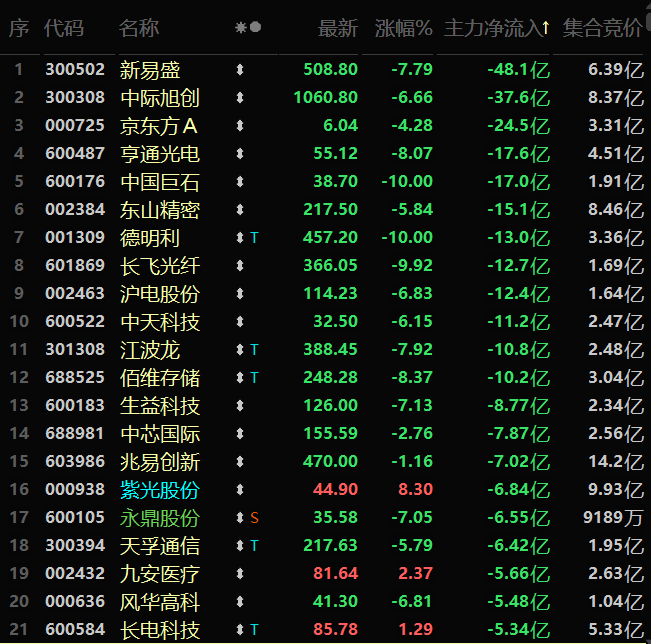The width and height of the screenshot is (651, 644).
Task: Click the star-dot marker column header icon
Action: 248,27
